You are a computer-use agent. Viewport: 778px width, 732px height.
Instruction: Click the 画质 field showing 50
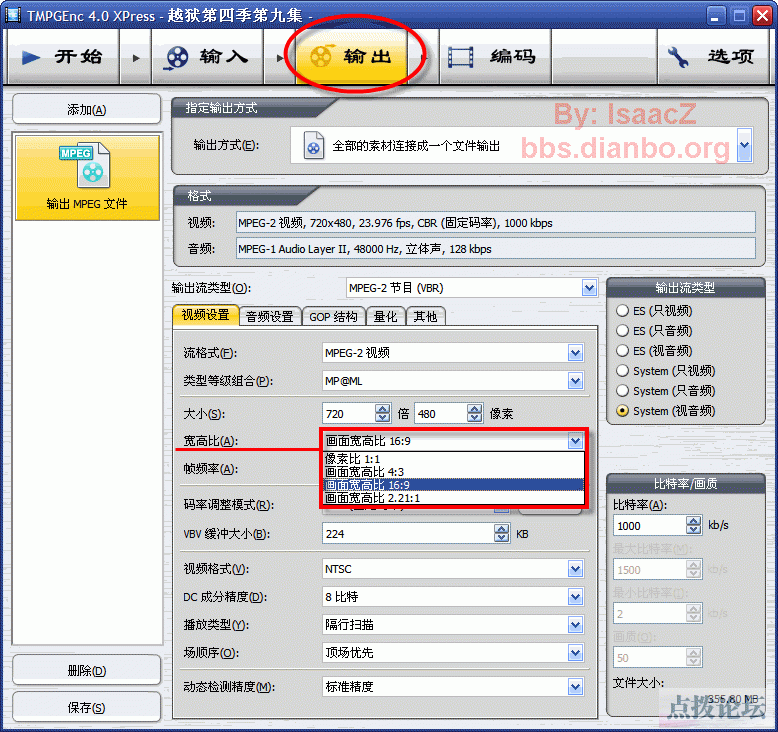click(650, 658)
